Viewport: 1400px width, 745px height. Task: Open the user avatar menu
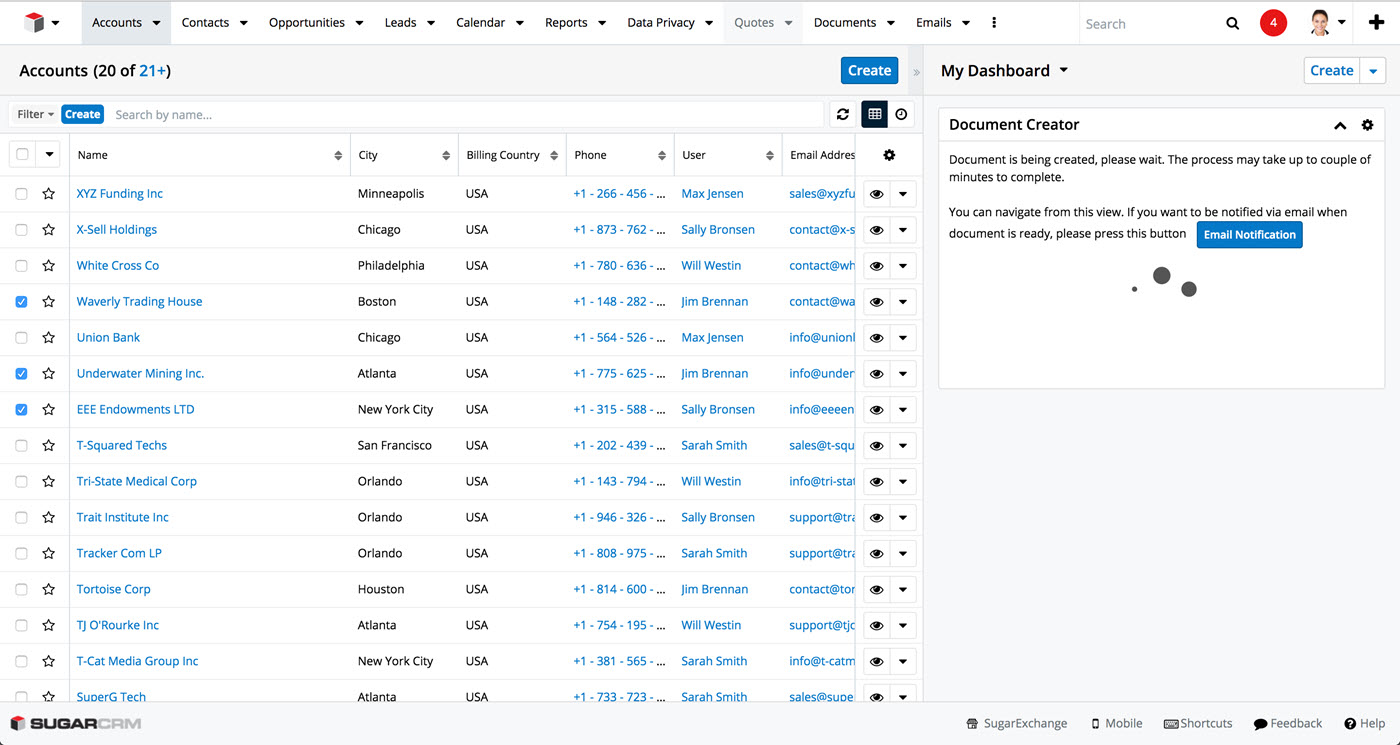coord(1328,22)
